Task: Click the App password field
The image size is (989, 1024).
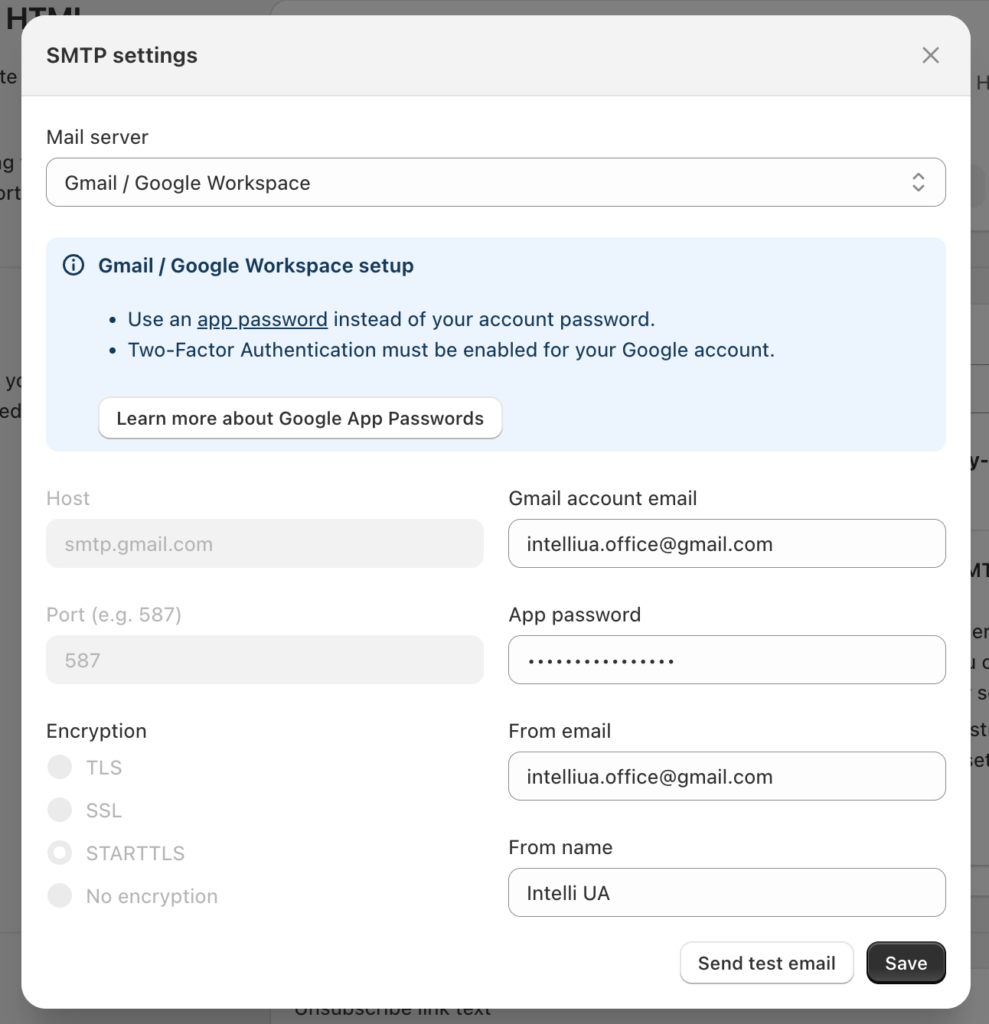Action: [x=726, y=660]
